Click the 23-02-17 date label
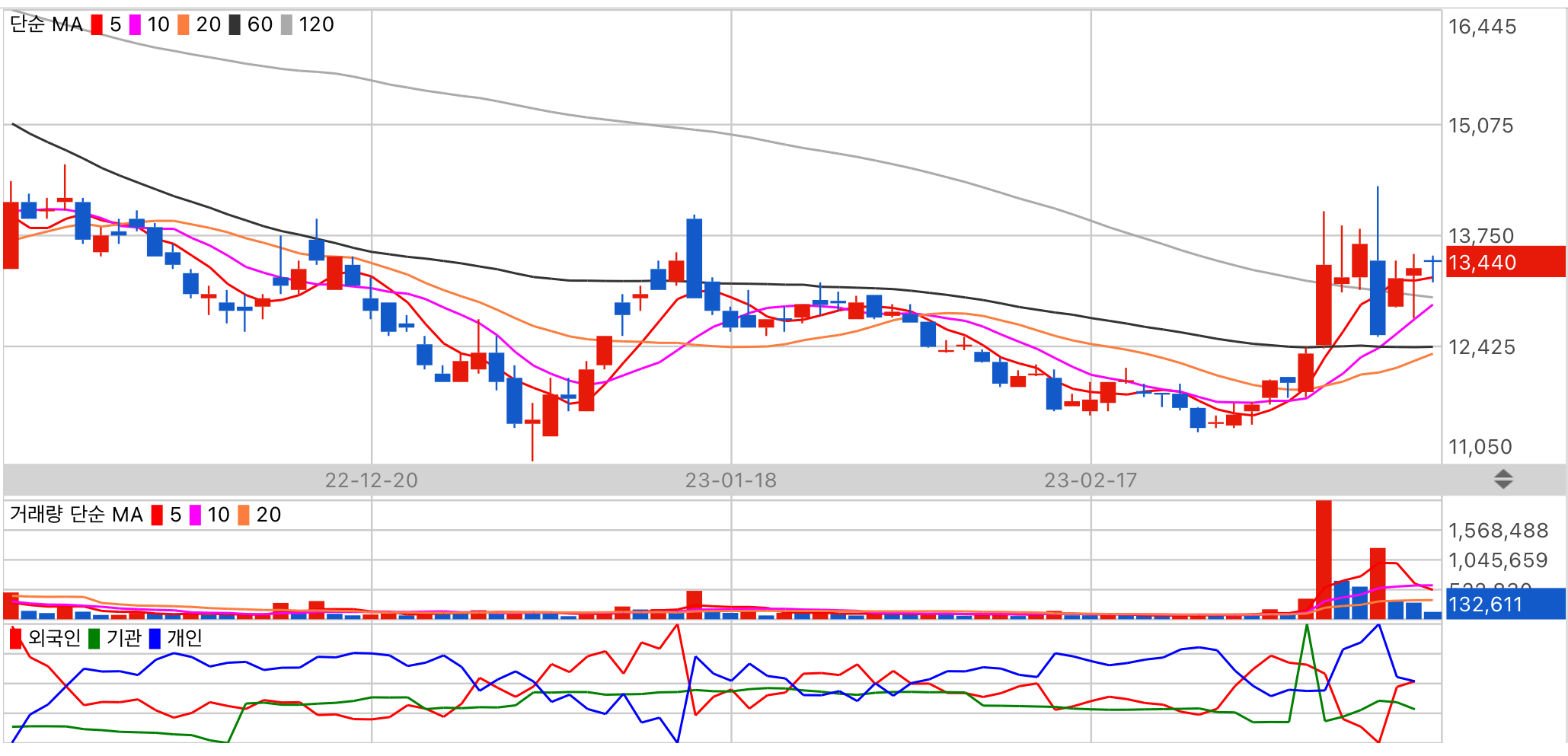Viewport: 1568px width, 756px height. click(x=1091, y=480)
